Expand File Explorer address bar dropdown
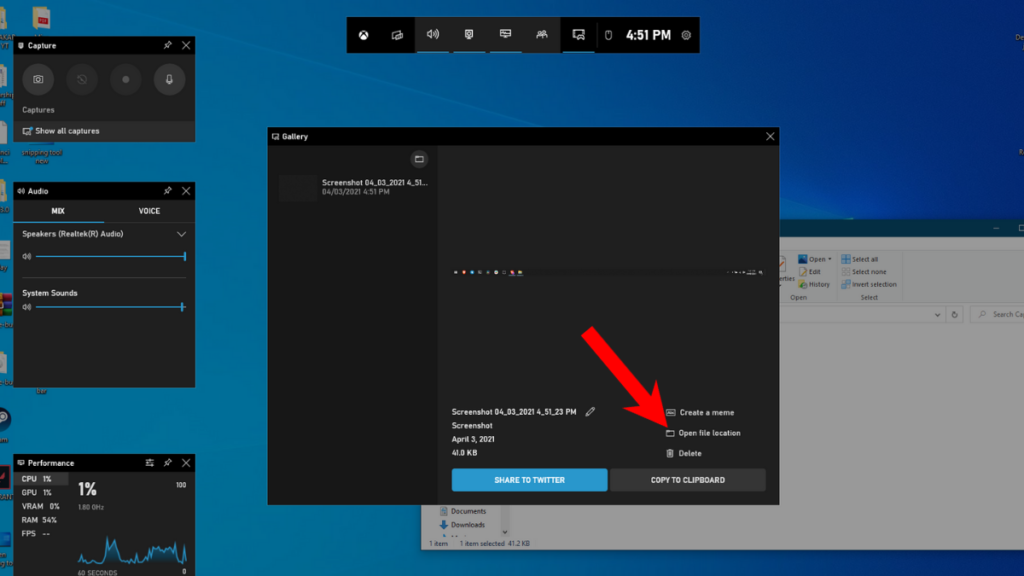The image size is (1024, 576). tap(937, 315)
